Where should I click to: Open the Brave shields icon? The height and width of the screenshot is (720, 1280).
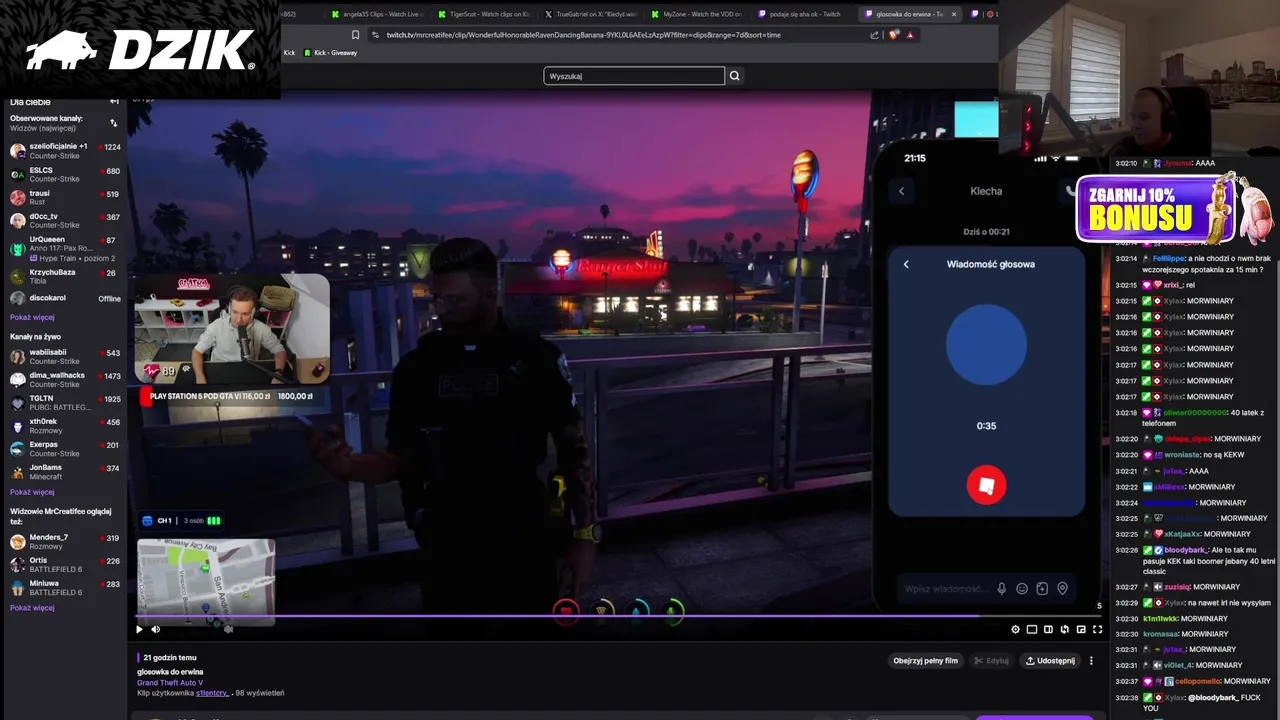click(894, 35)
